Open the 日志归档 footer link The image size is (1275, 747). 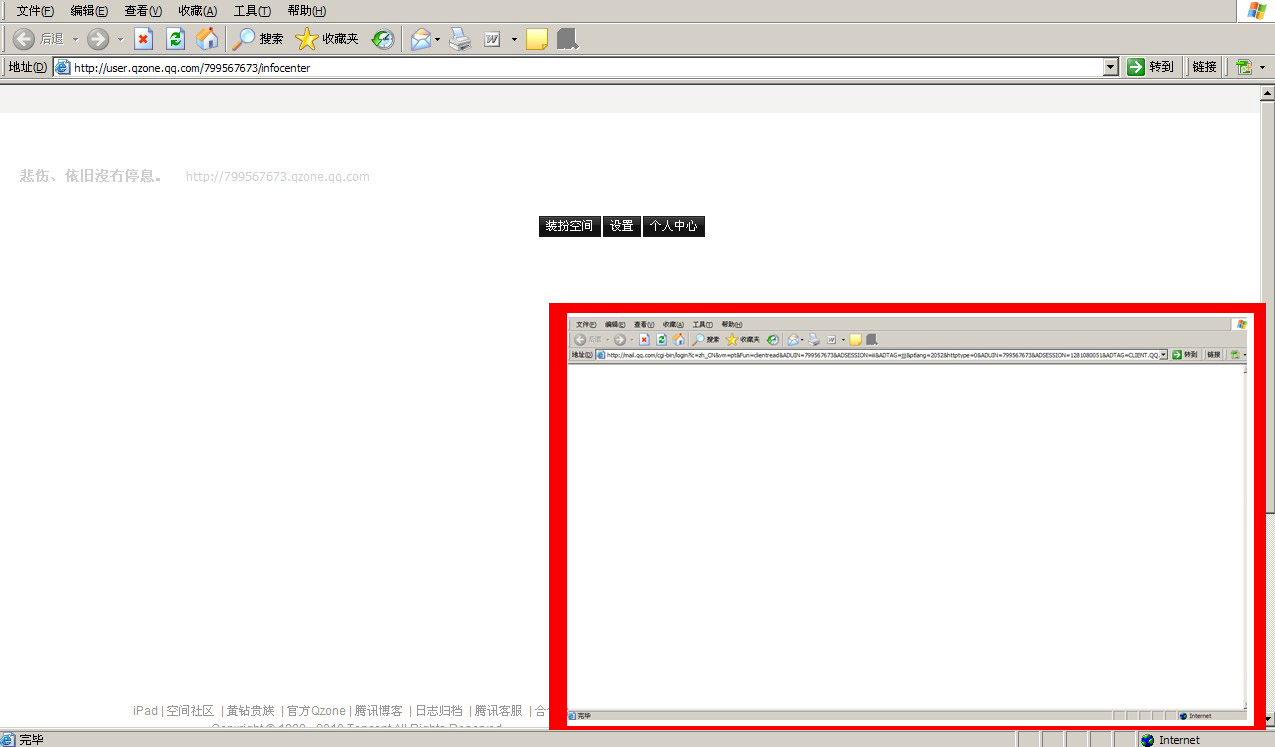coord(439,710)
